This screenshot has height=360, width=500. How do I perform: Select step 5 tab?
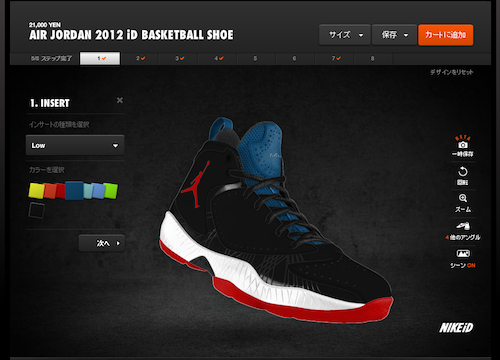coord(256,58)
